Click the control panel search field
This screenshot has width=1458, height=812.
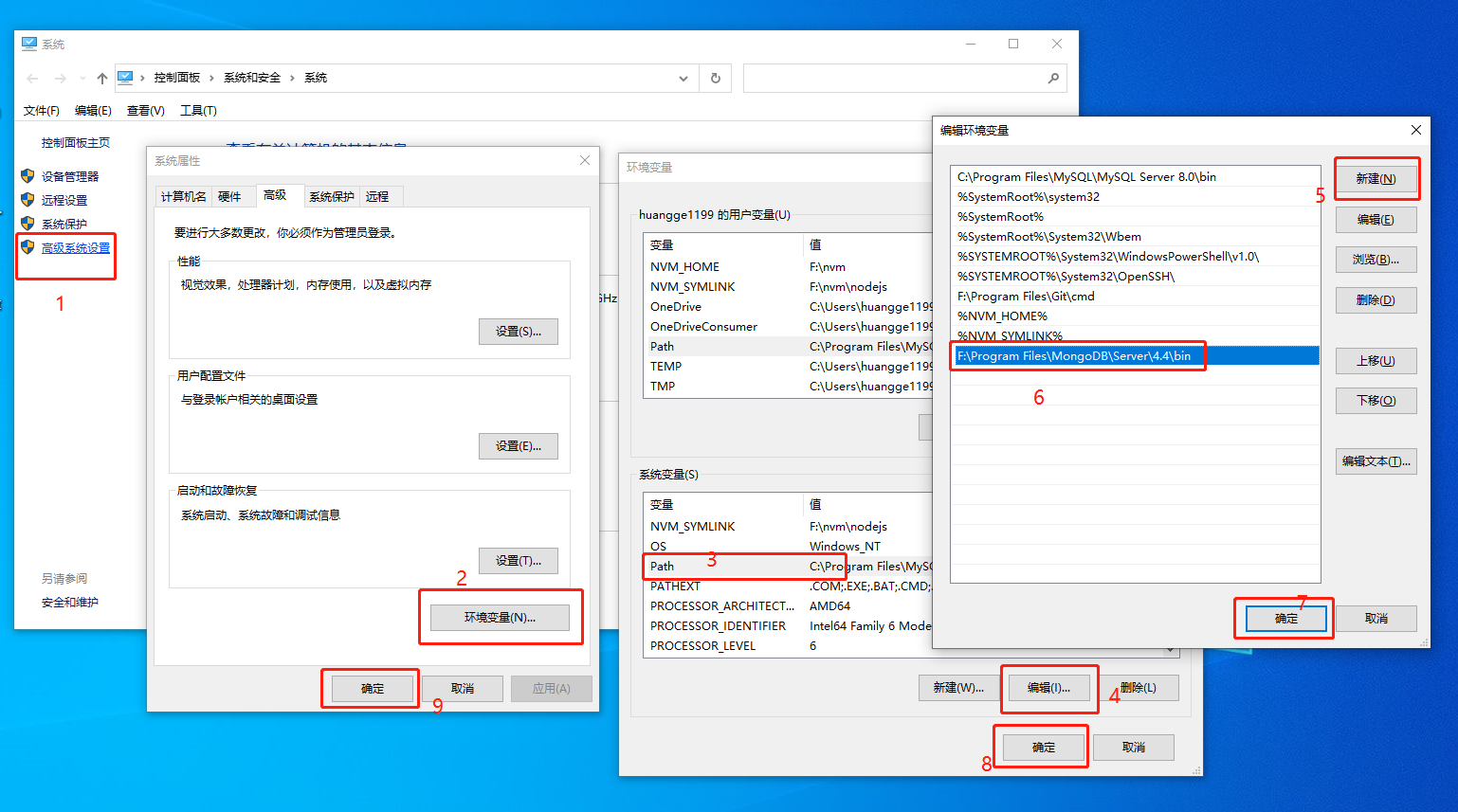click(x=894, y=79)
